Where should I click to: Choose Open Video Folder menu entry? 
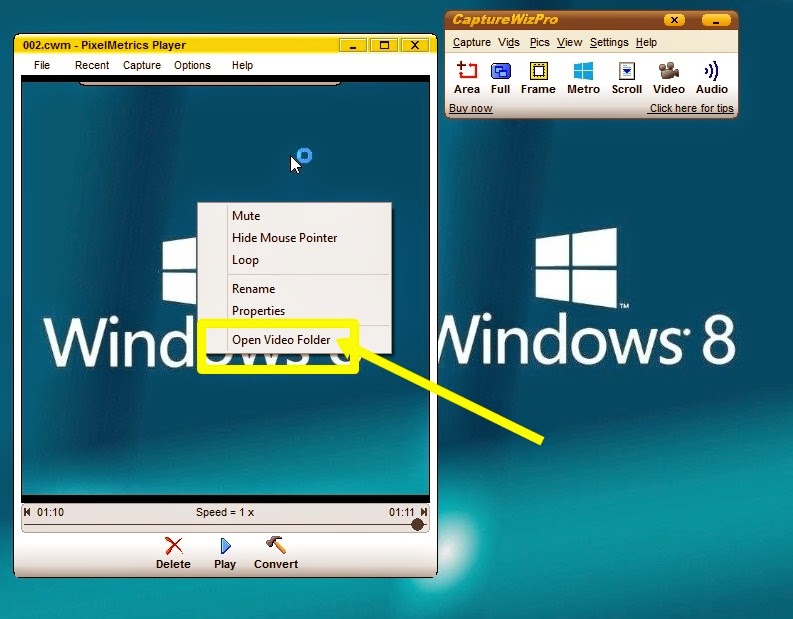point(294,340)
